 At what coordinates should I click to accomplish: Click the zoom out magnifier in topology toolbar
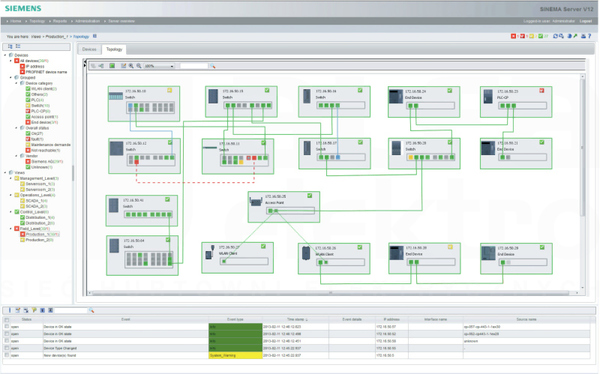[139, 66]
